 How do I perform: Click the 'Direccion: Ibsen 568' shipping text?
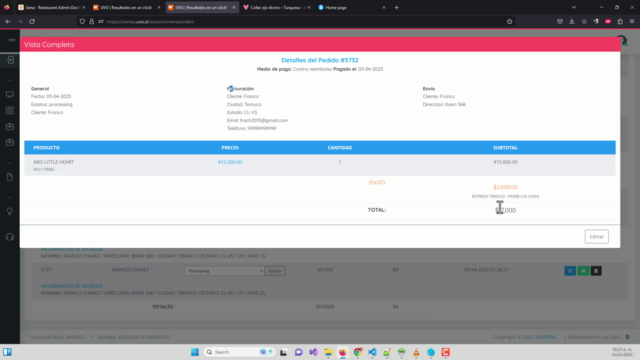pyautogui.click(x=444, y=104)
